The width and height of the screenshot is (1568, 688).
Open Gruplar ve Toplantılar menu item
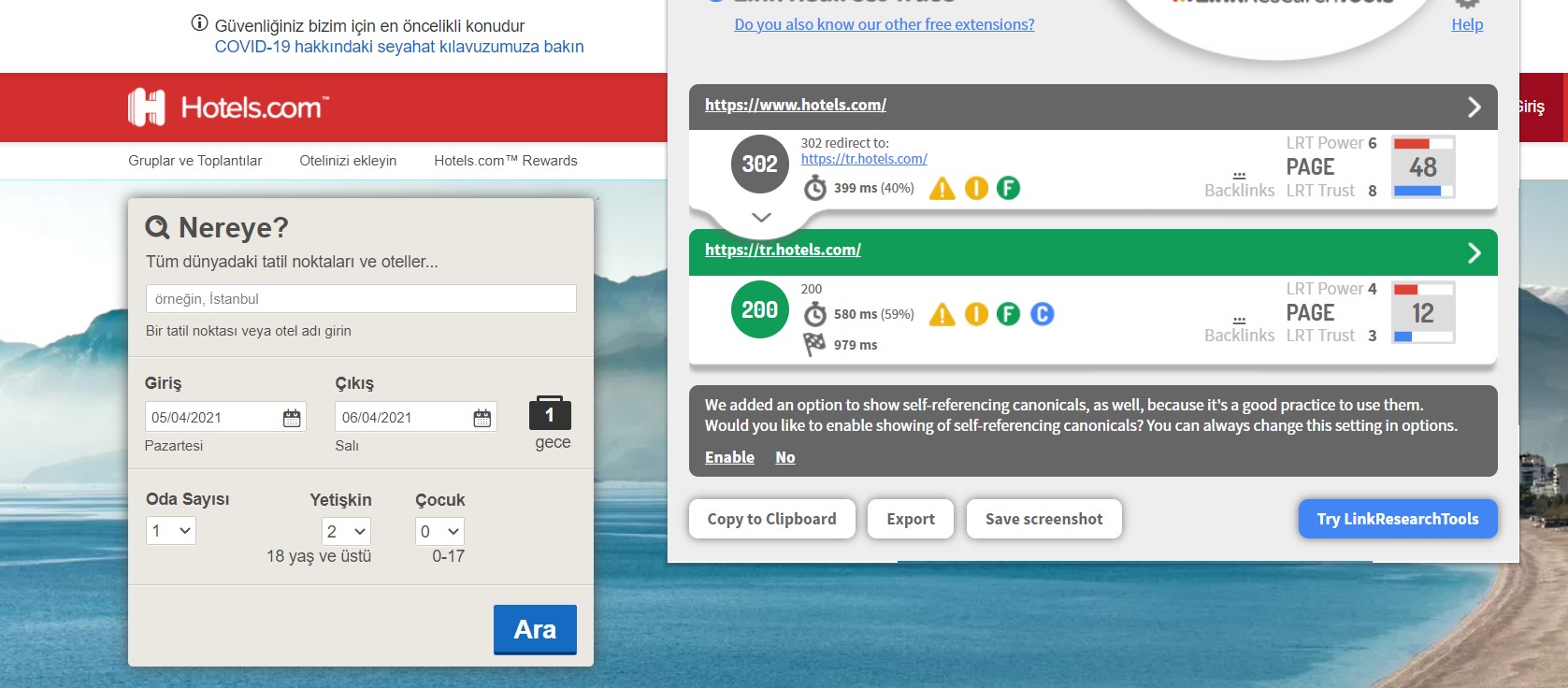(x=195, y=161)
